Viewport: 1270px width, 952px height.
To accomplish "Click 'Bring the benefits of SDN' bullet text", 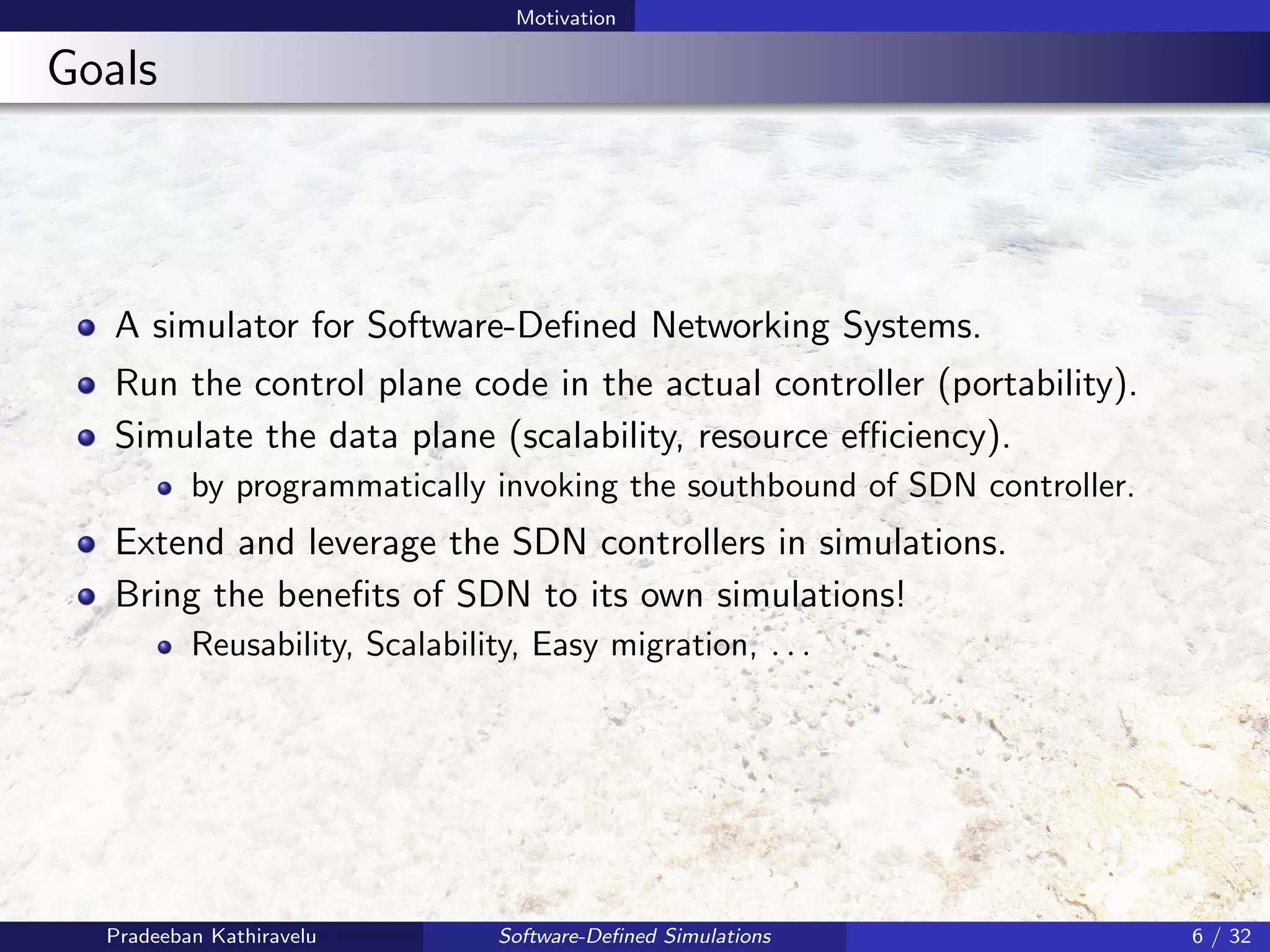I will coord(510,595).
